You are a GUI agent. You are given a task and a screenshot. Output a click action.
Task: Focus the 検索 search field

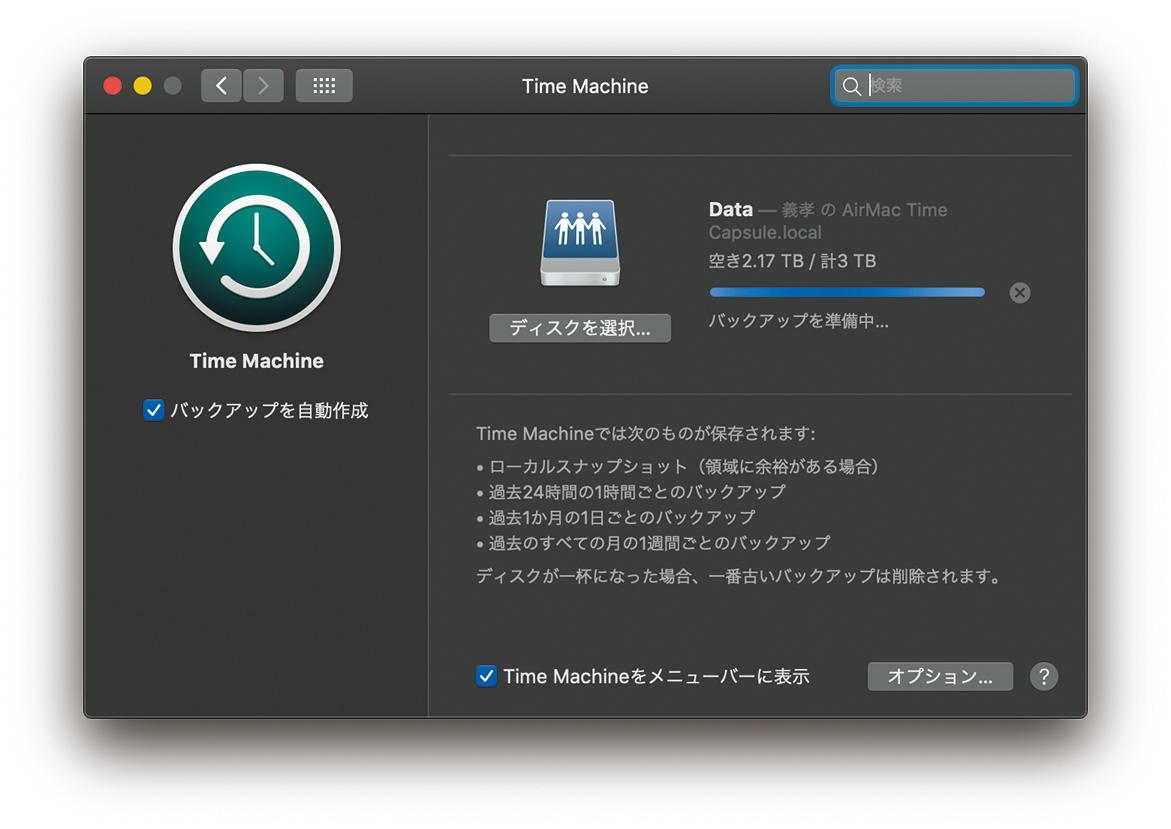(965, 87)
